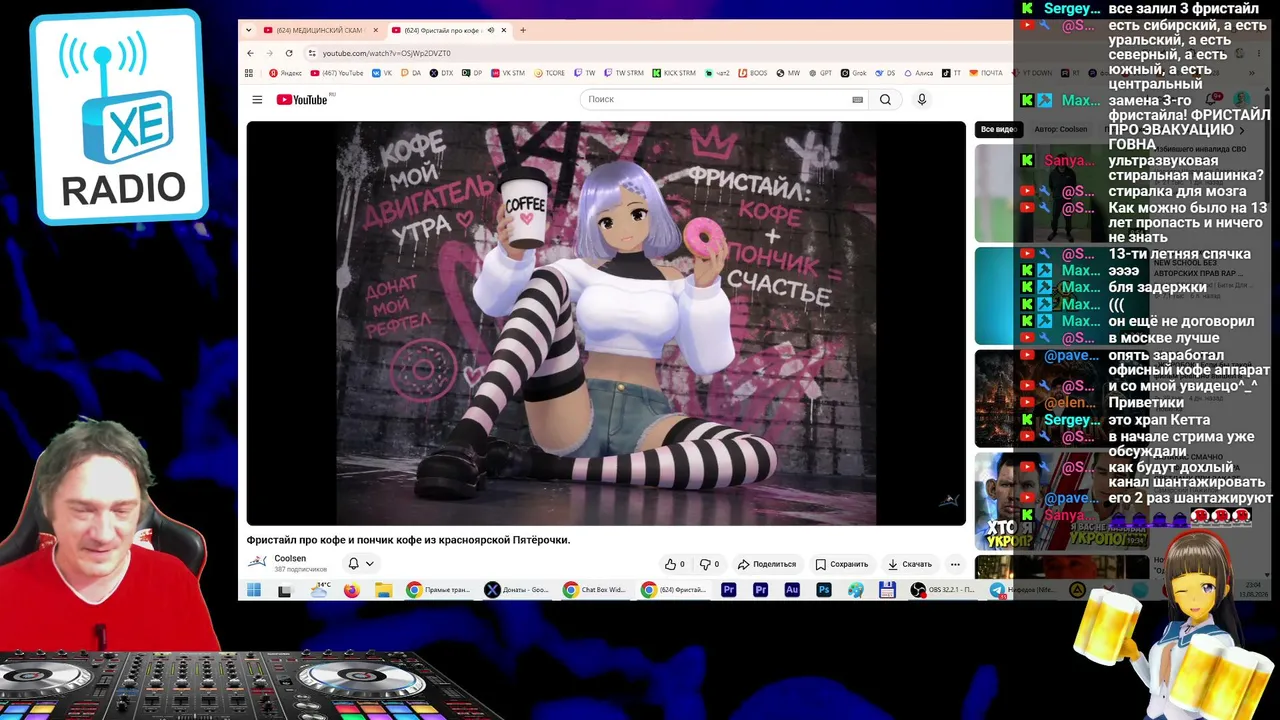Click the Скачать download button
This screenshot has width=1280, height=720.
click(910, 564)
